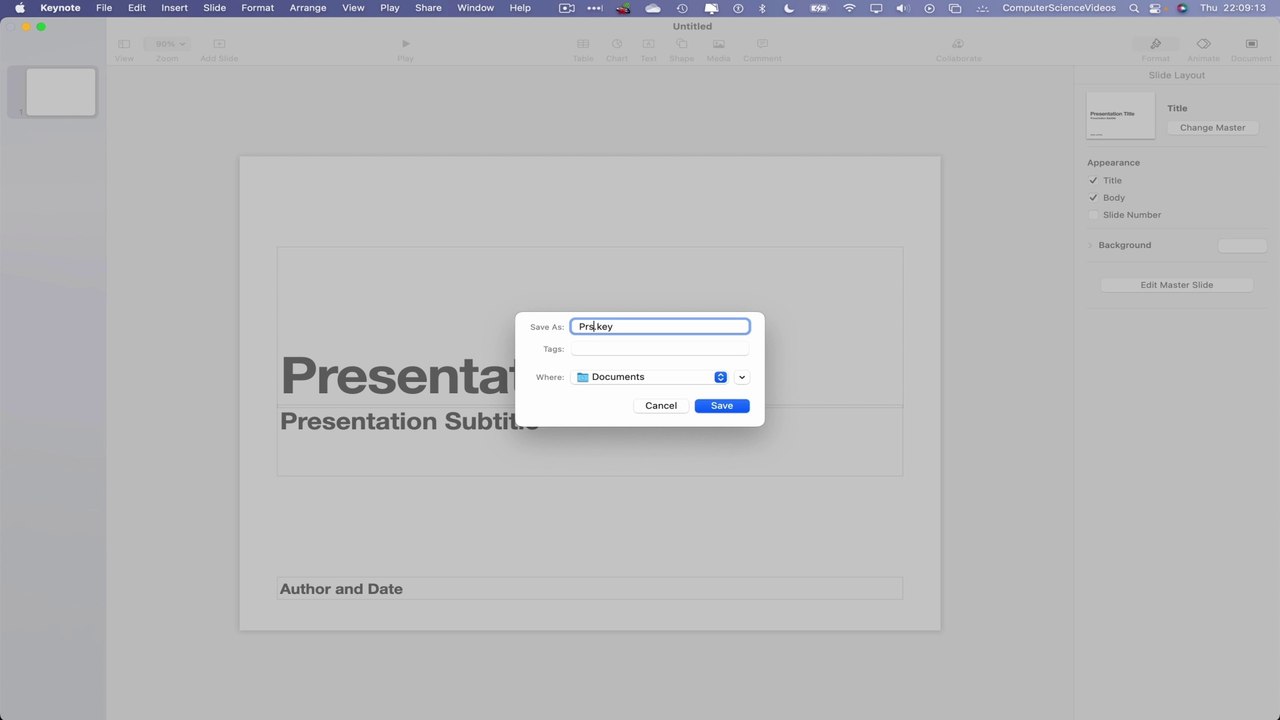Open the Insert menu

pyautogui.click(x=175, y=8)
